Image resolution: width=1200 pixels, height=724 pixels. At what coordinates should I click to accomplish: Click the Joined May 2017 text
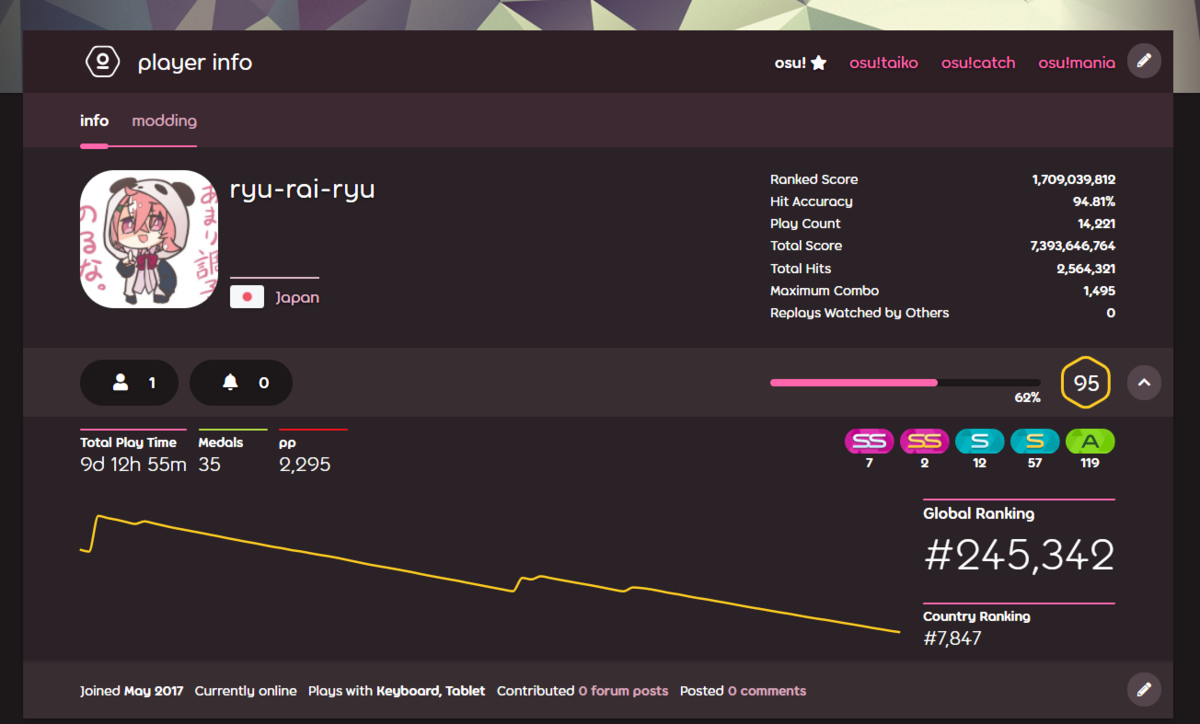click(132, 691)
